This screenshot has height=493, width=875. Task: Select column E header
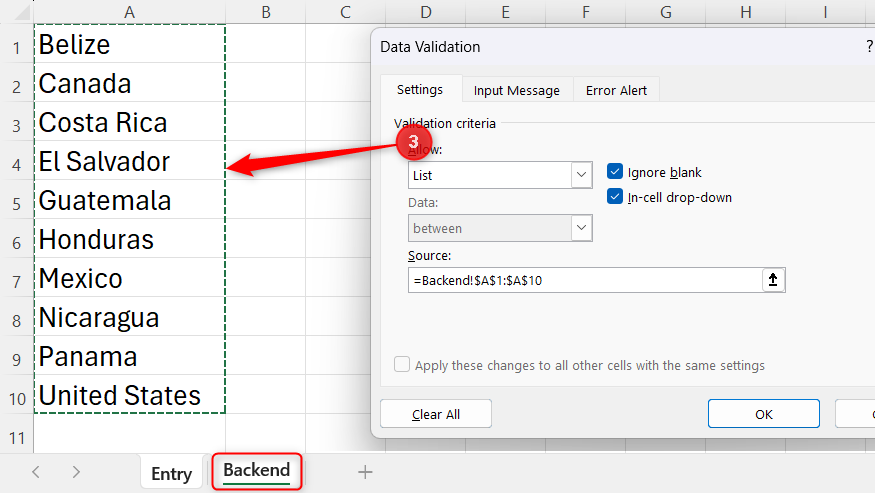(506, 12)
